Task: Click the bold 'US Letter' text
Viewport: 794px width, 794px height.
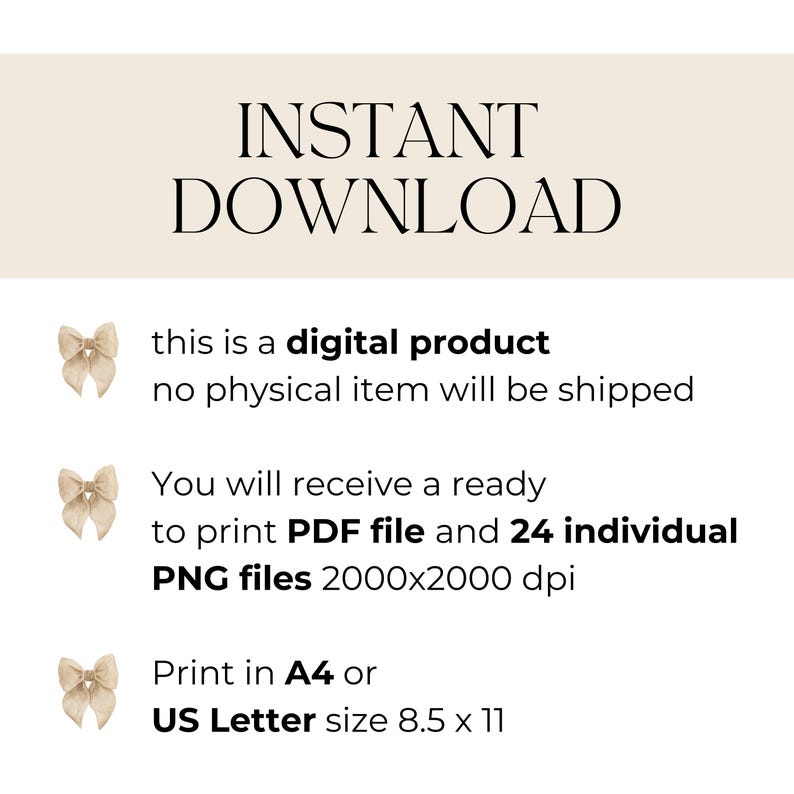Action: [234, 721]
